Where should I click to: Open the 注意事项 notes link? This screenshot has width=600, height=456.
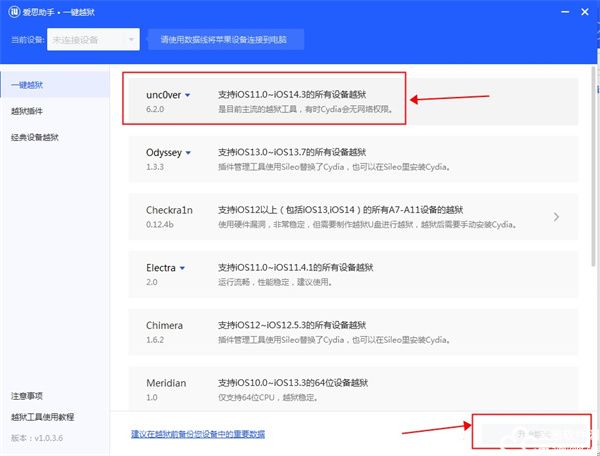[x=27, y=396]
